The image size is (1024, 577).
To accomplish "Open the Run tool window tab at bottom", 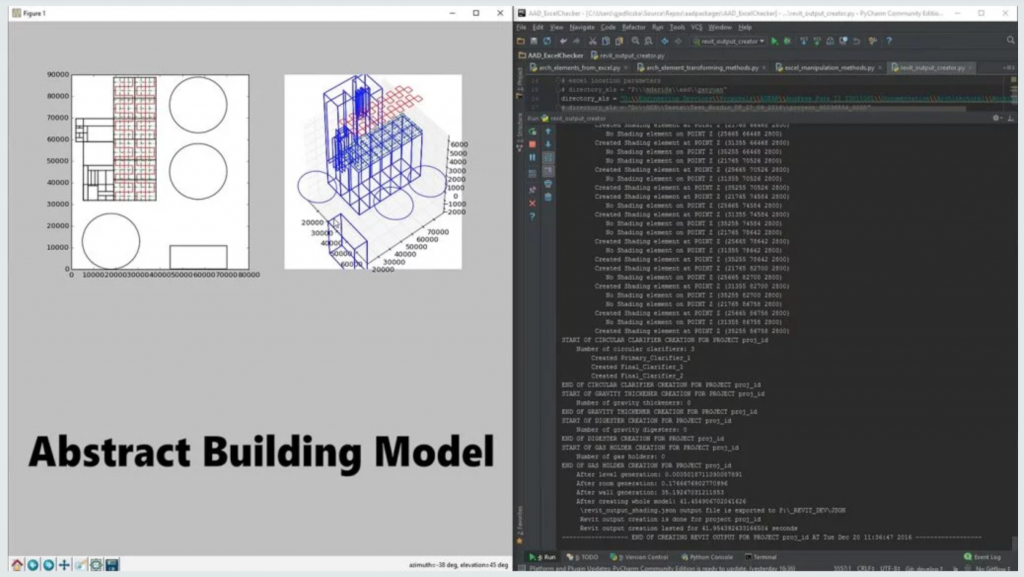I will tap(543, 557).
